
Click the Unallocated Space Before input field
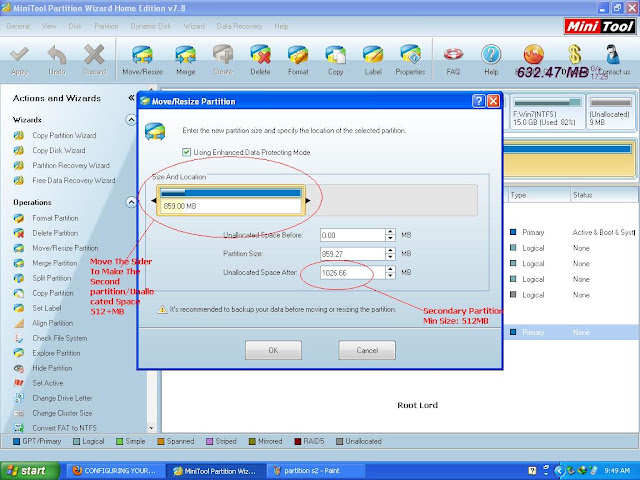353,235
